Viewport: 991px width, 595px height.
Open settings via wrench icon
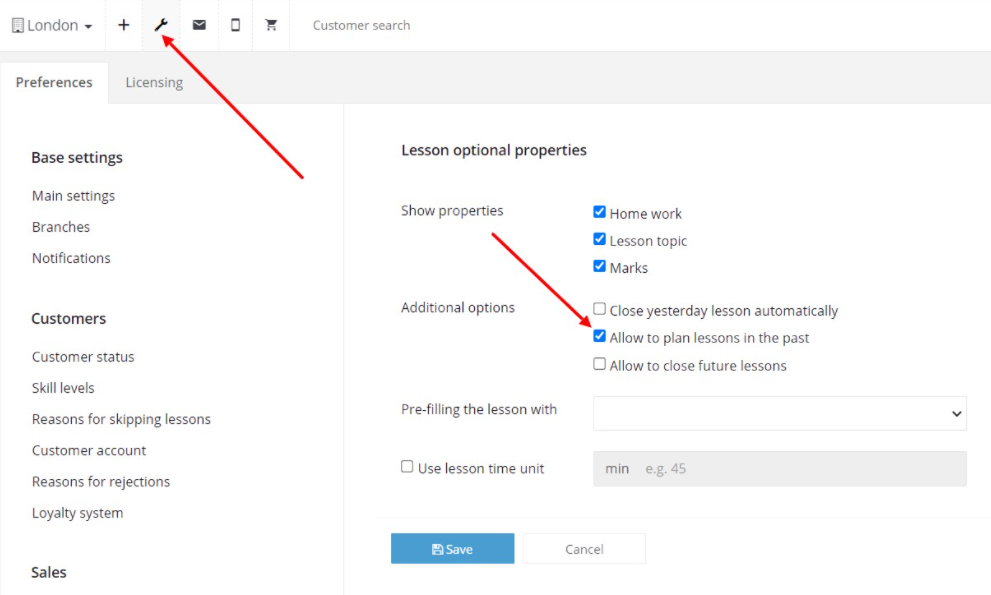pos(161,25)
